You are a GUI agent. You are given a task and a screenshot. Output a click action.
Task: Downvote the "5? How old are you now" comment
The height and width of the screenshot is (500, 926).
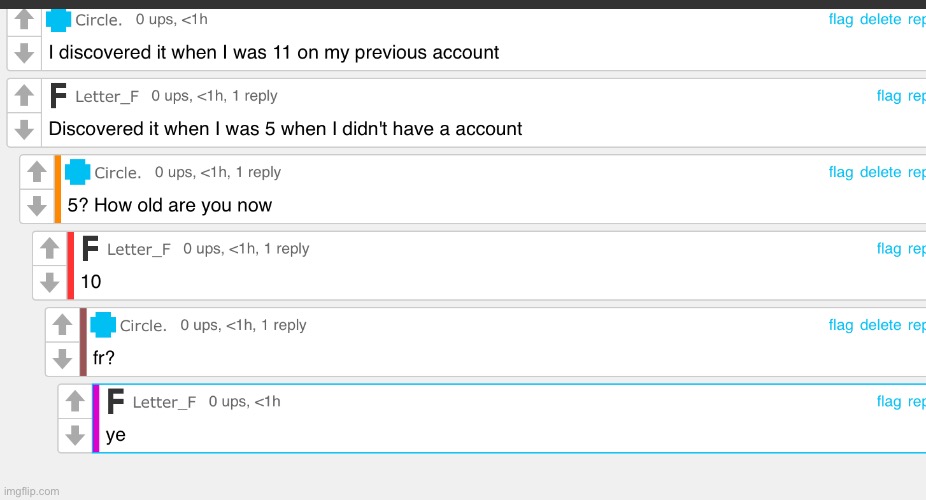[37, 205]
